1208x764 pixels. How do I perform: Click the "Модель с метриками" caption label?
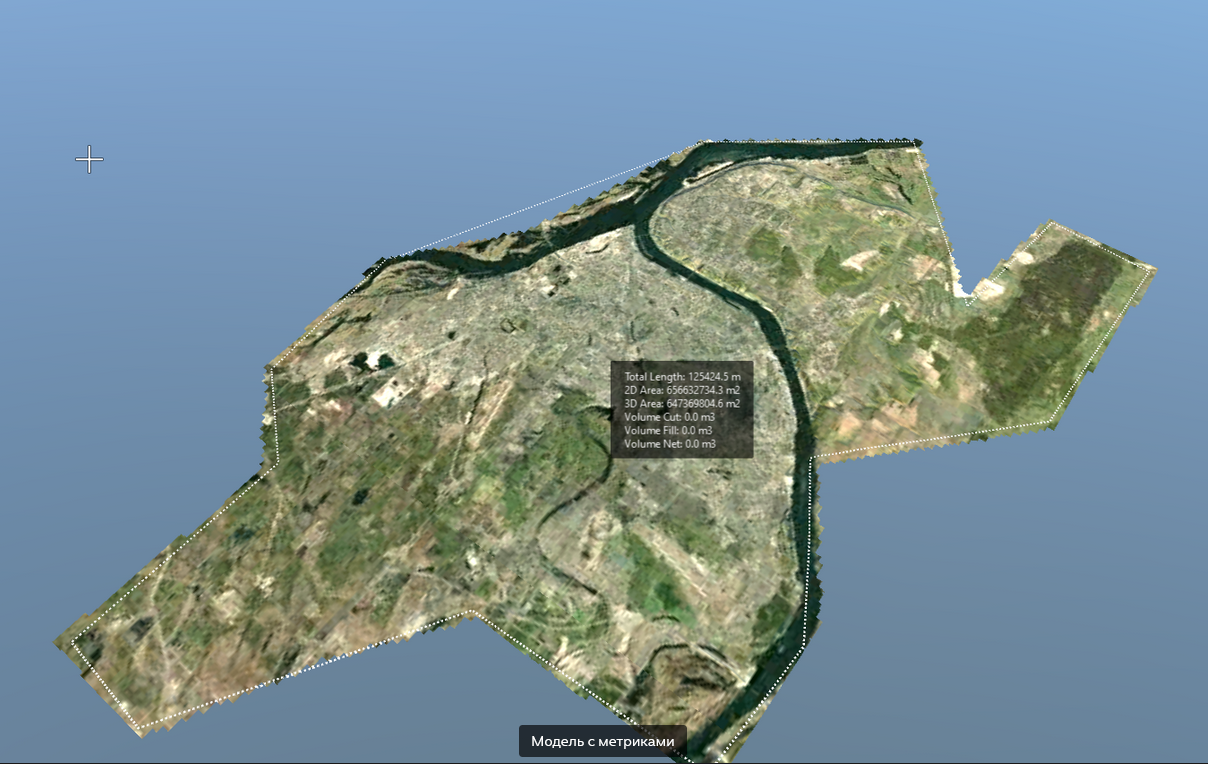point(602,741)
